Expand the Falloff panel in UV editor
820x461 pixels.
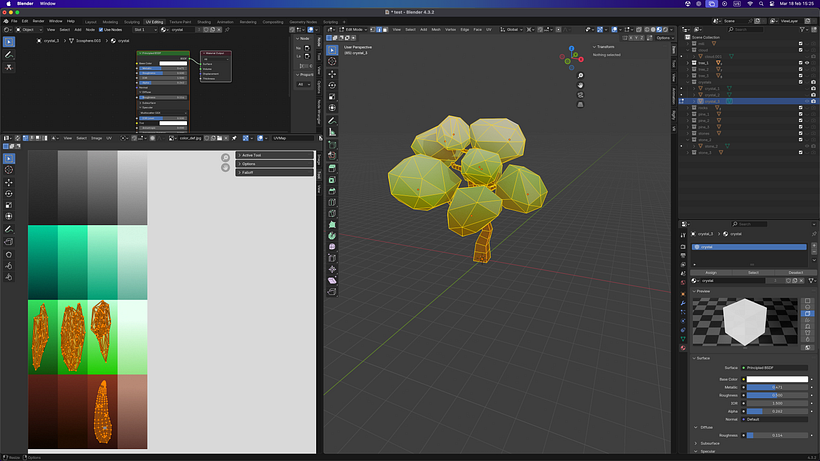click(246, 173)
